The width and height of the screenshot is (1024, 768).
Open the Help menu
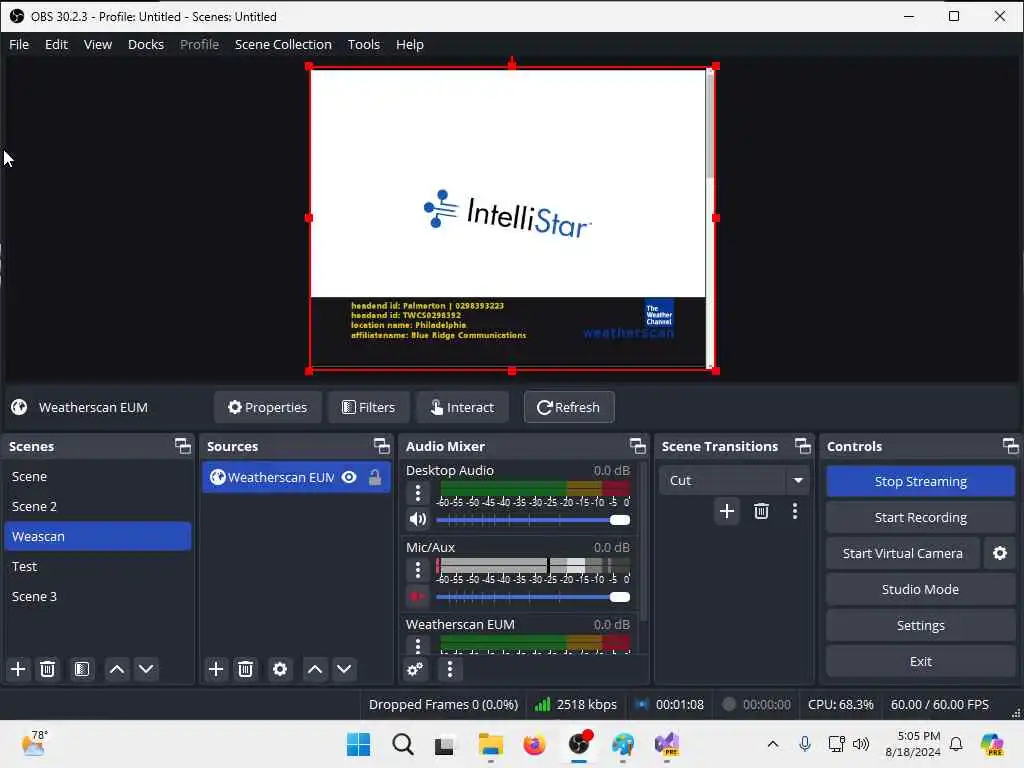pyautogui.click(x=409, y=44)
